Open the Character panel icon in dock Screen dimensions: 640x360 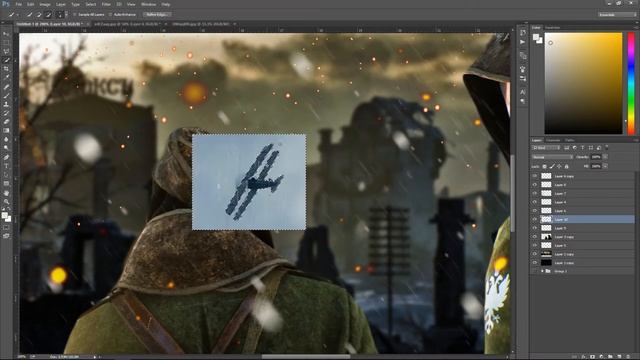pos(523,92)
